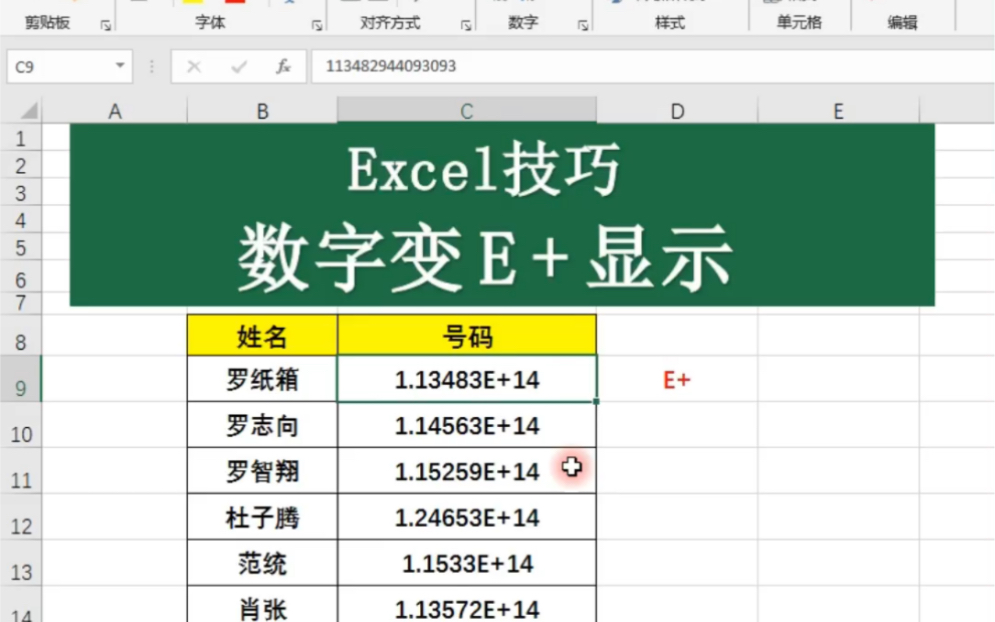Click the cell 杜子腾
Viewport: 995px width, 622px height.
point(262,517)
